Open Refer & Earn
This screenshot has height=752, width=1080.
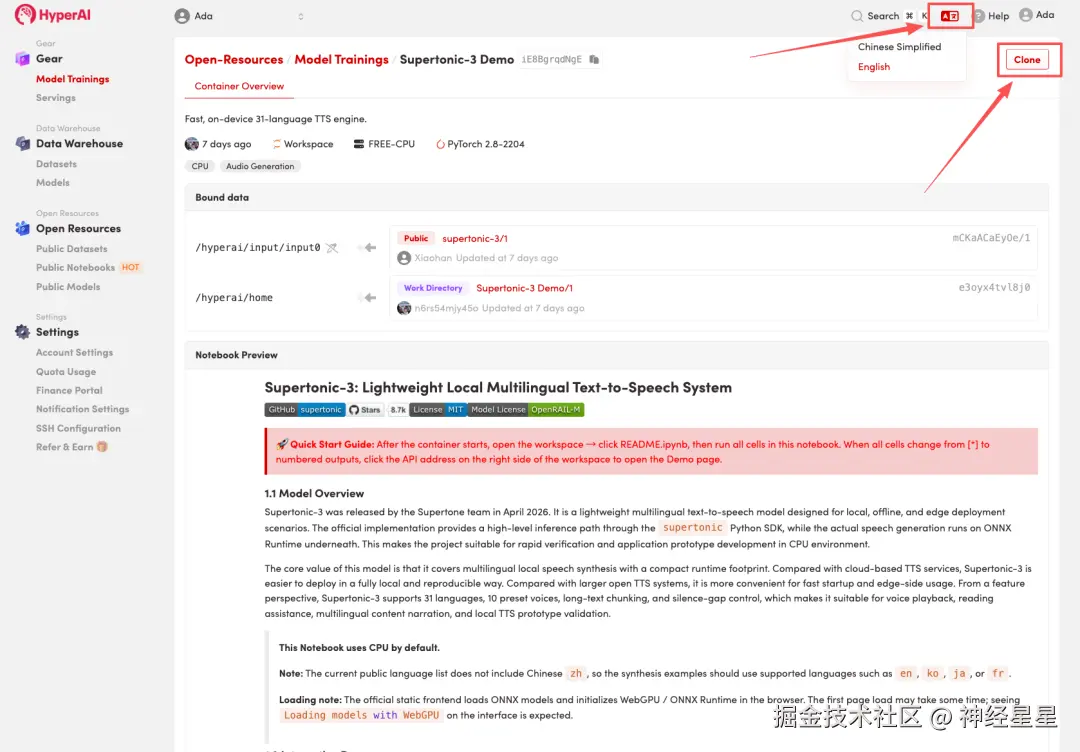click(x=64, y=447)
